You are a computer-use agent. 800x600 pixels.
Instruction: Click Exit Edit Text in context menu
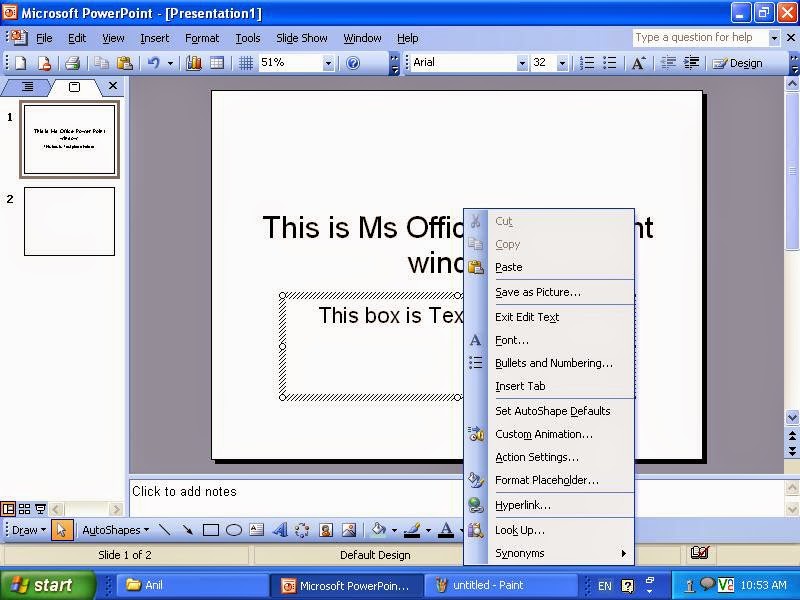coord(549,317)
